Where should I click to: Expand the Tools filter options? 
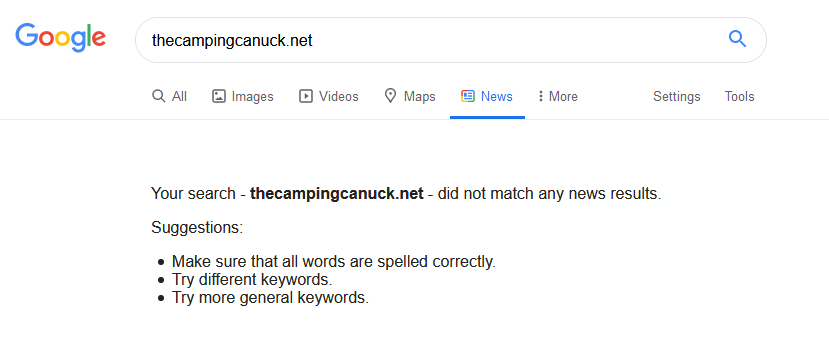(739, 96)
